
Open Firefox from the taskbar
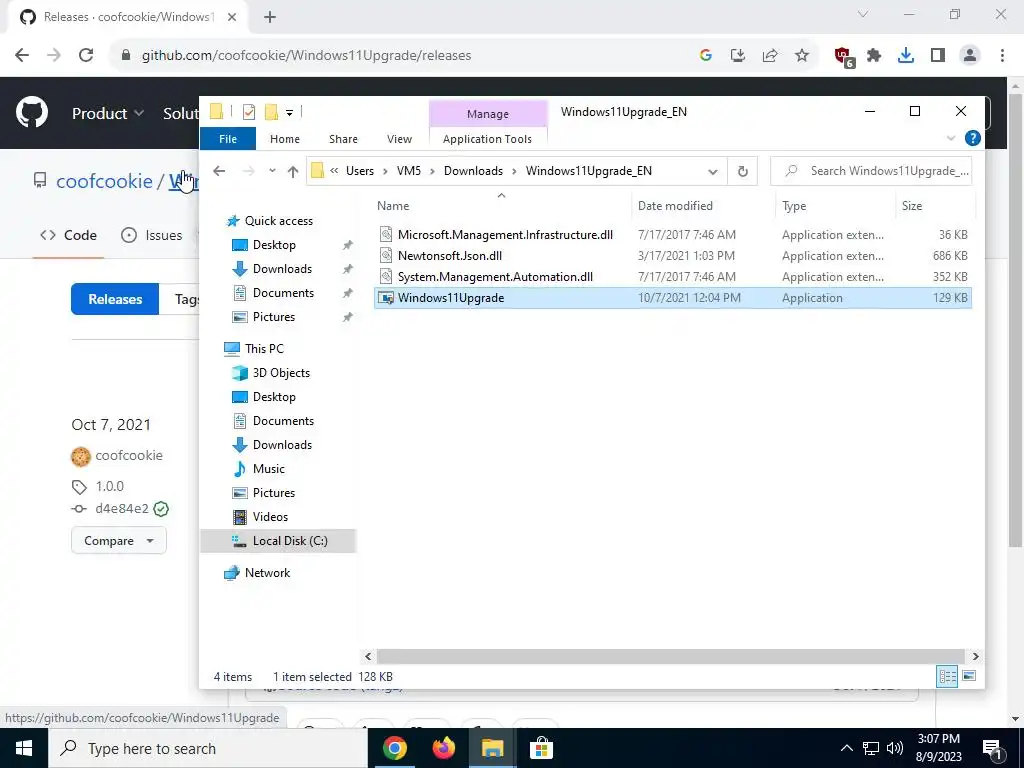click(x=443, y=748)
